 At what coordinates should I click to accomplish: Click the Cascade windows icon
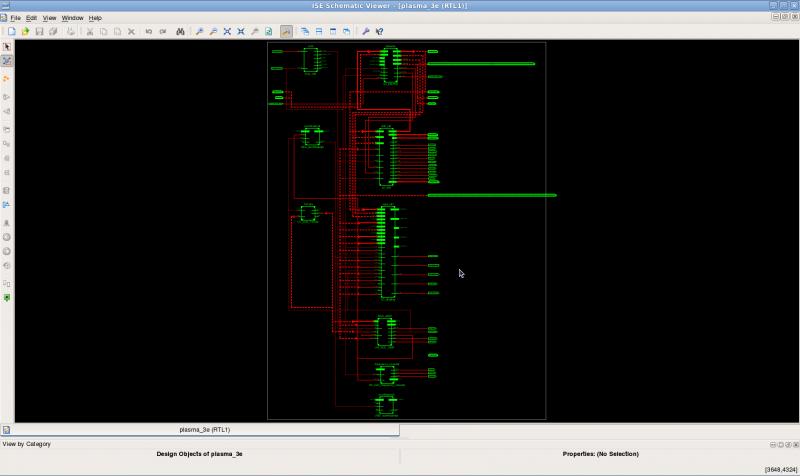click(x=305, y=32)
